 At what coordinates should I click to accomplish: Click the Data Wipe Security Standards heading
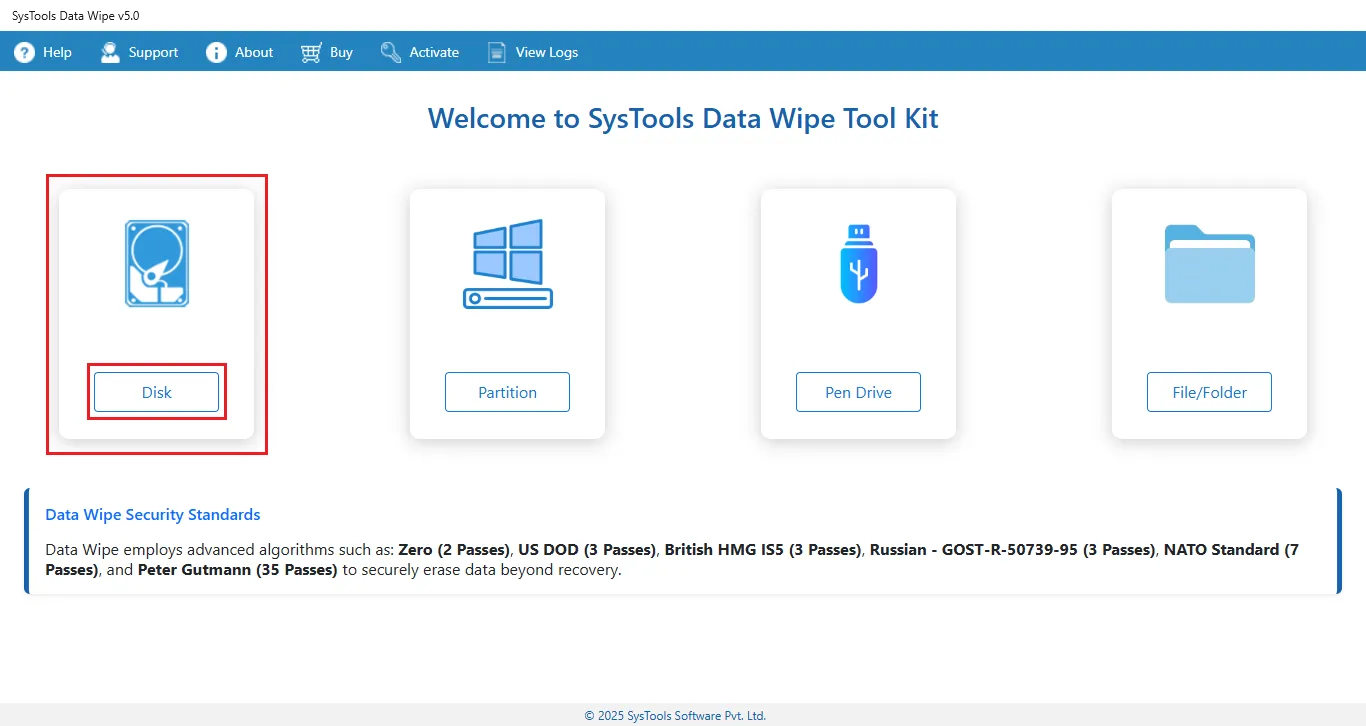click(x=153, y=515)
